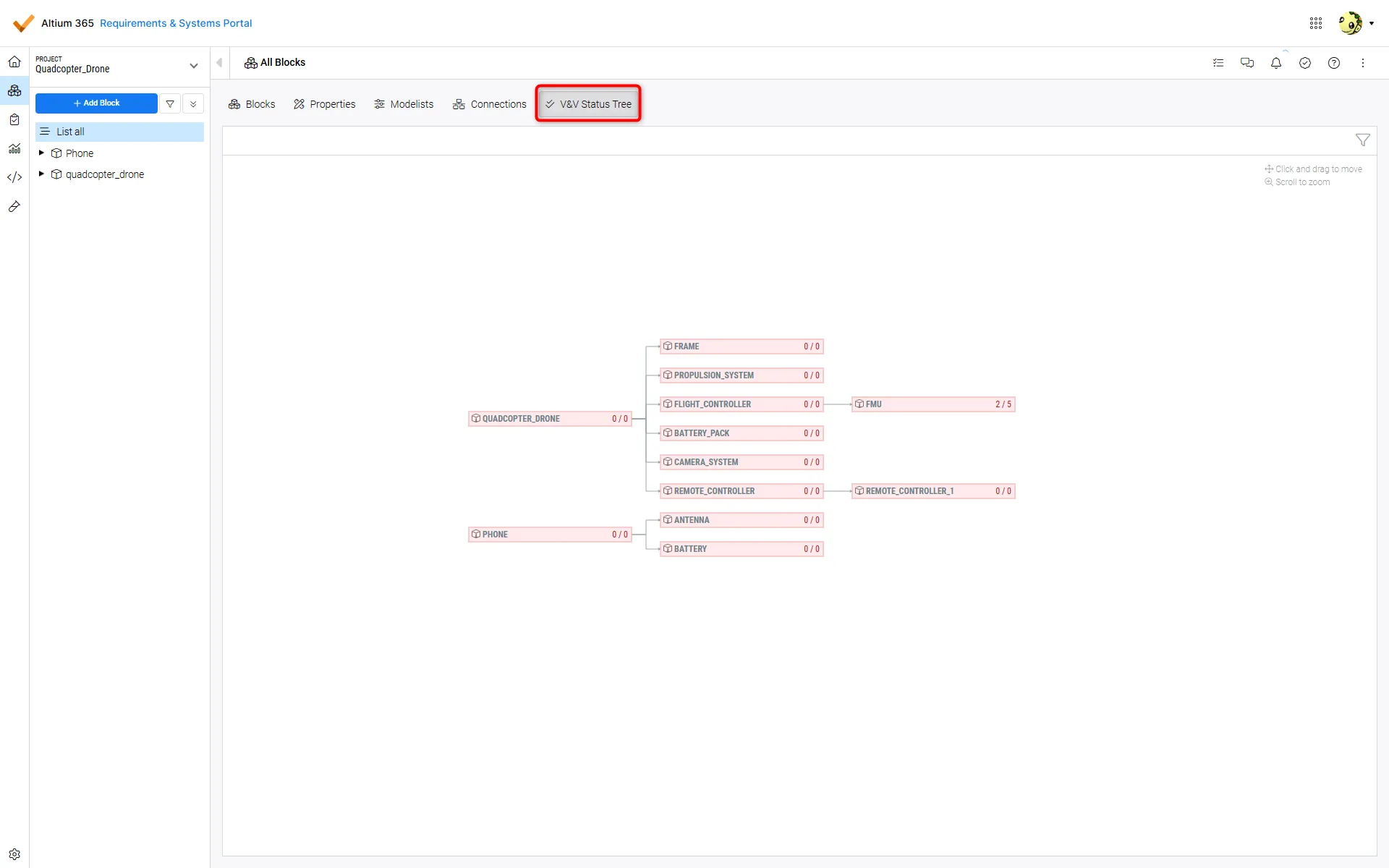1389x868 pixels.
Task: Click the filter funnel in tree view
Action: [1362, 140]
